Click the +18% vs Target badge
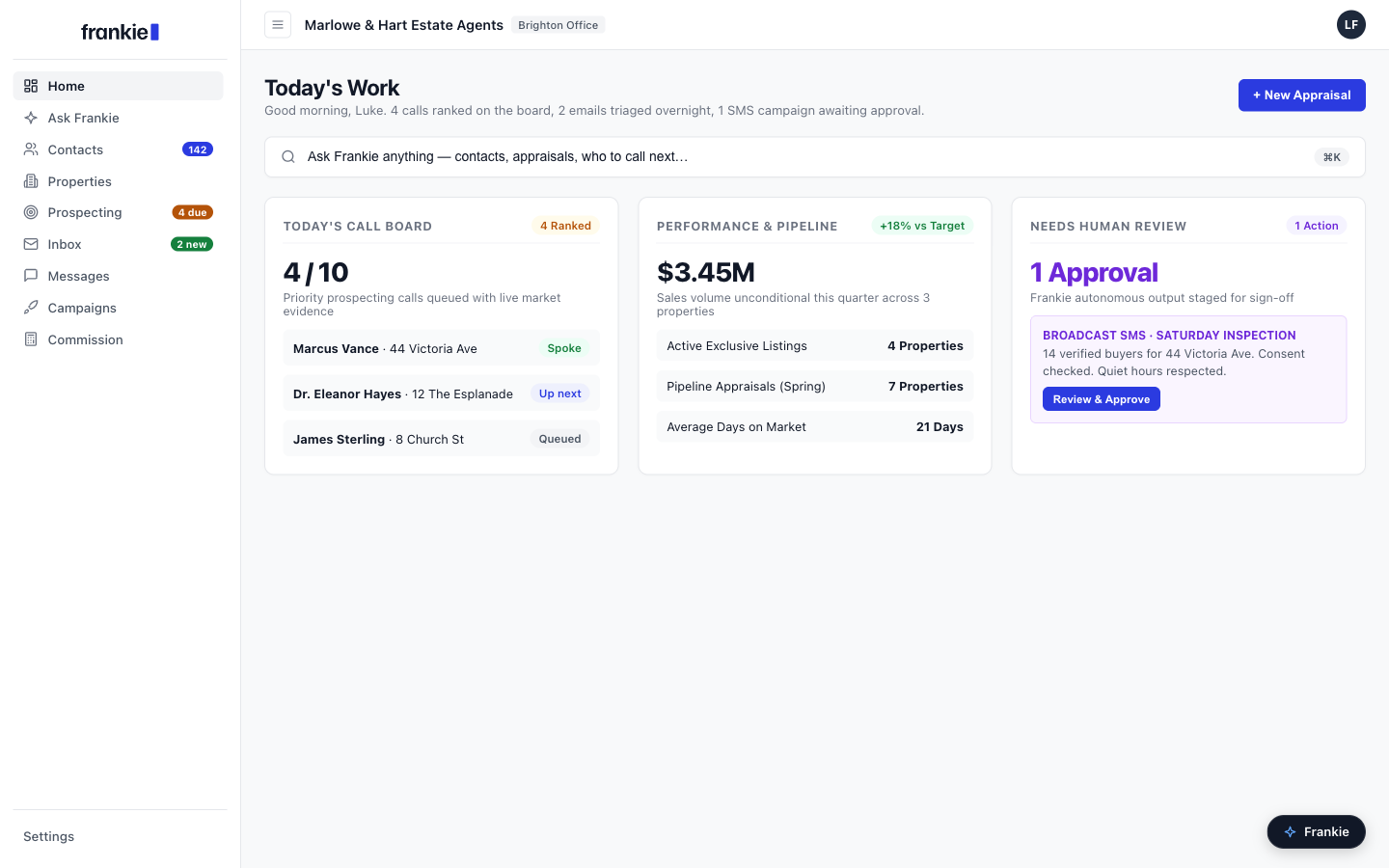 (922, 226)
